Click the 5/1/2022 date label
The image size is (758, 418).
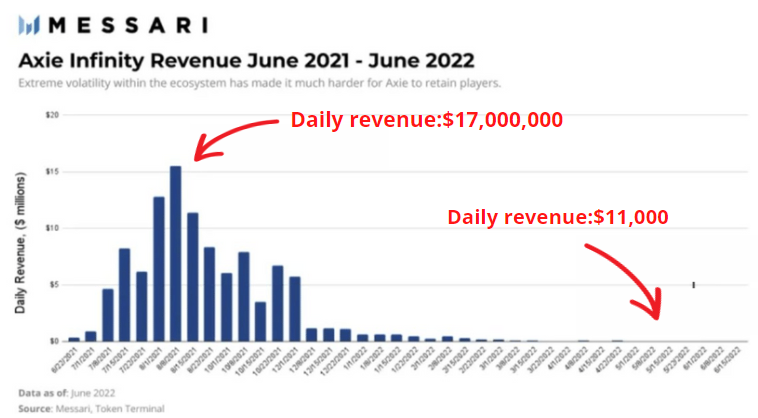point(628,358)
